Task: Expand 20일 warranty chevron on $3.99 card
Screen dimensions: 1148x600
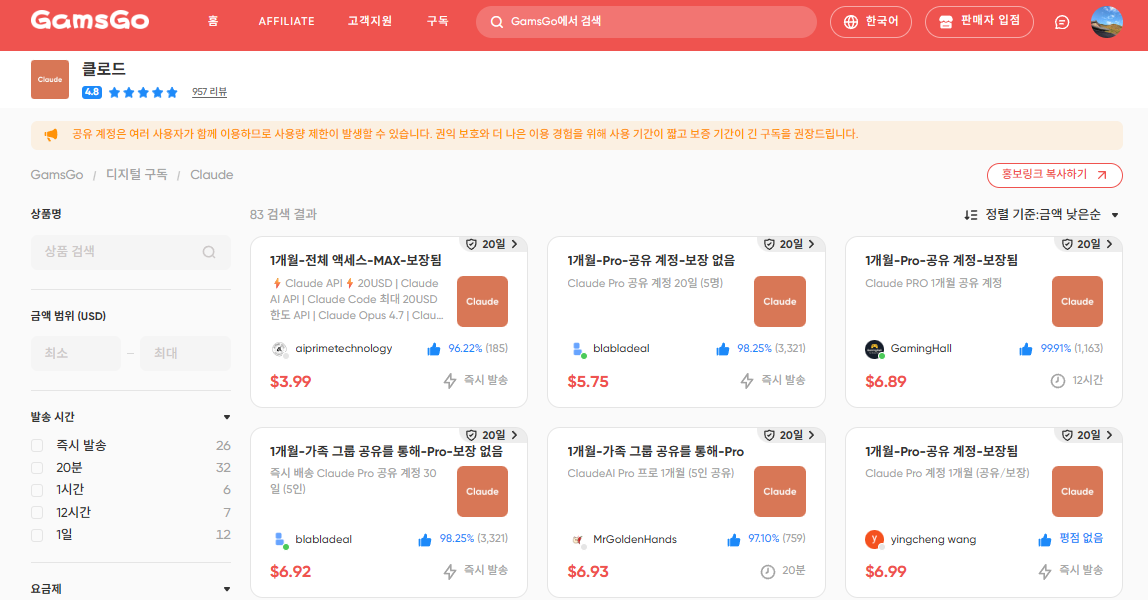Action: (515, 244)
